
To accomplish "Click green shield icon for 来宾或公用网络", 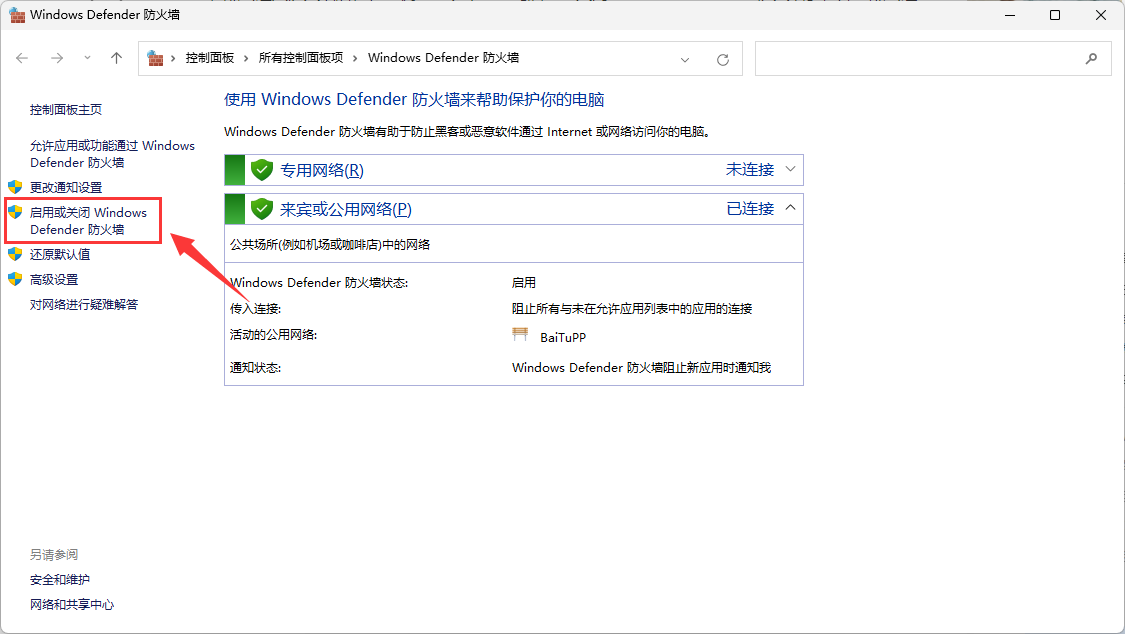I will click(x=262, y=209).
